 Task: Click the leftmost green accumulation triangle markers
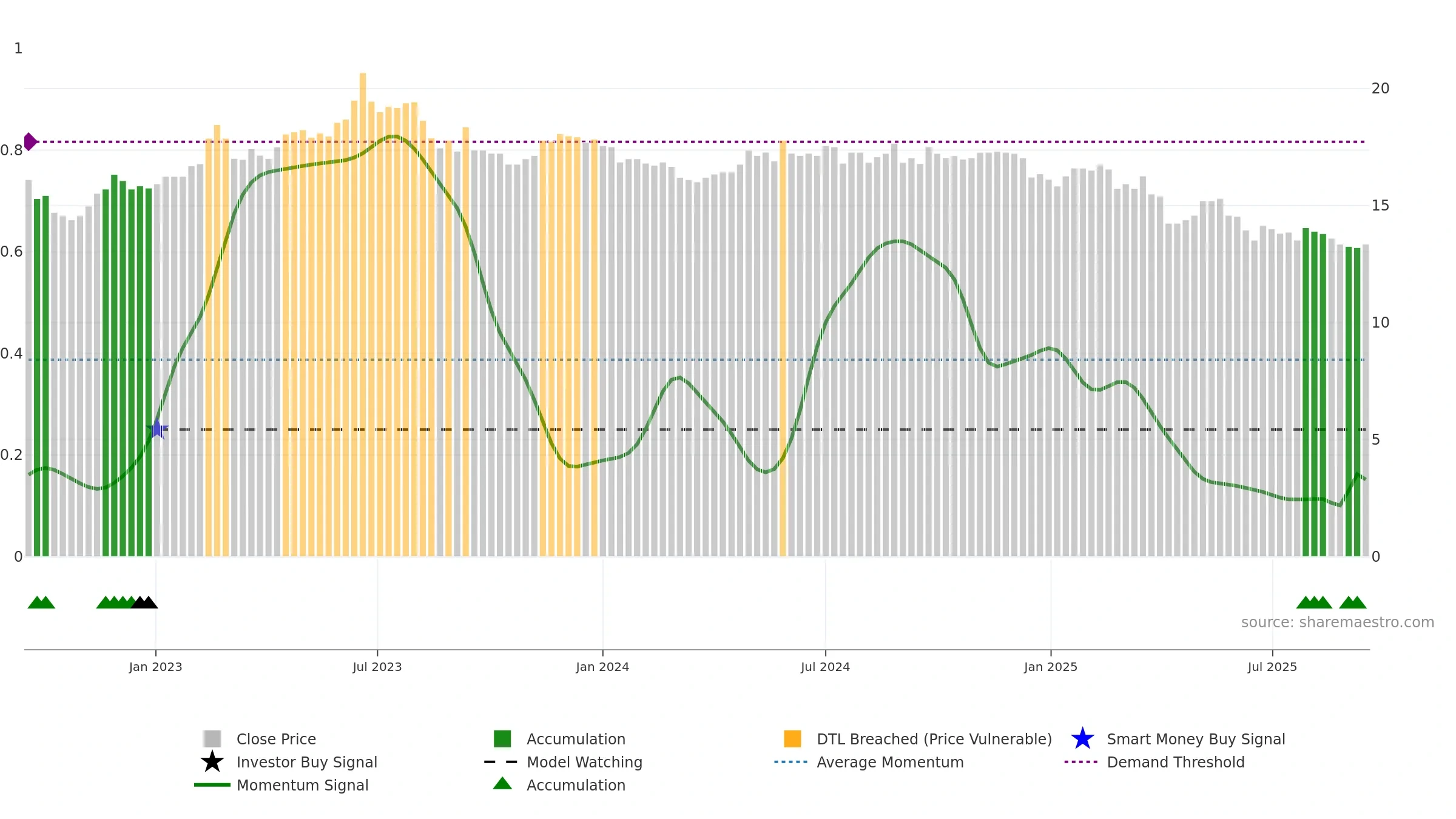41,602
